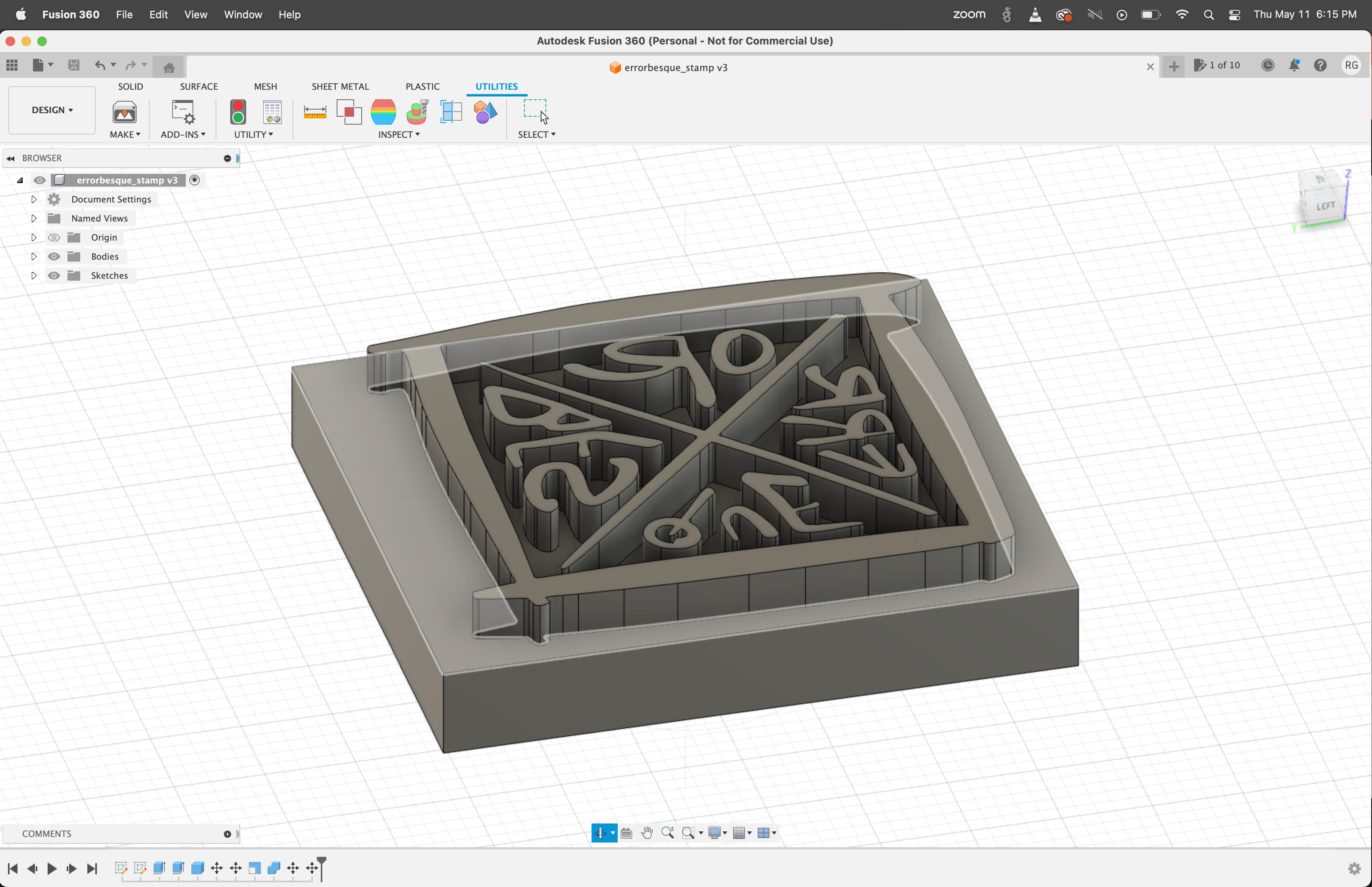
Task: Click the Home tab icon
Action: (169, 67)
